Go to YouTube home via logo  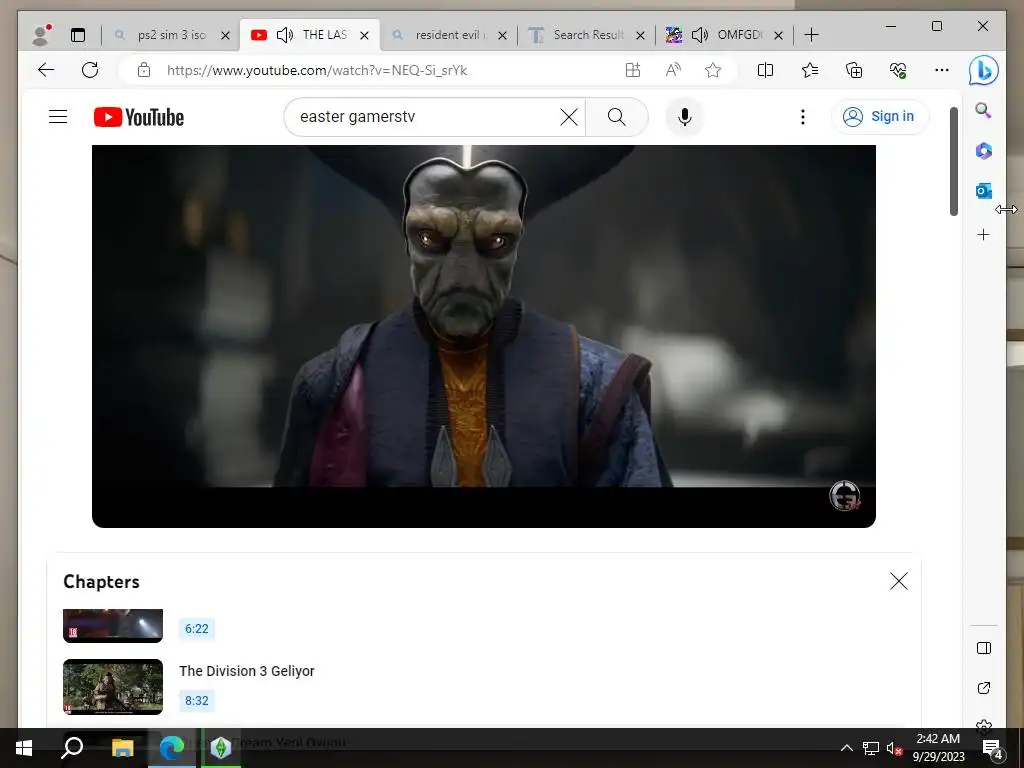coord(138,117)
